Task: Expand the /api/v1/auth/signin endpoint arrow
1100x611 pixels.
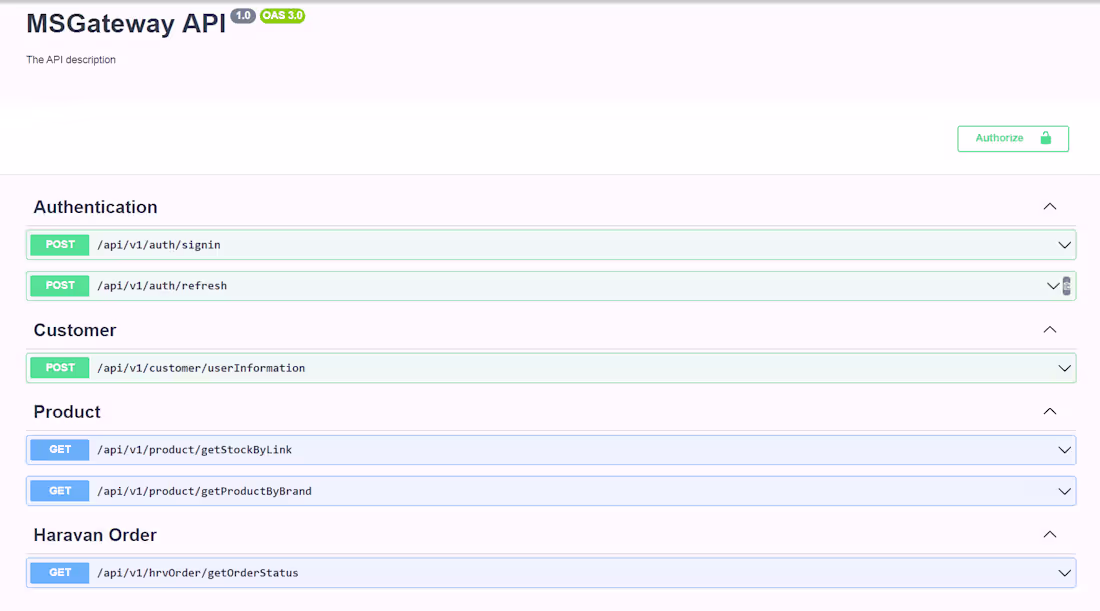Action: (x=1064, y=244)
